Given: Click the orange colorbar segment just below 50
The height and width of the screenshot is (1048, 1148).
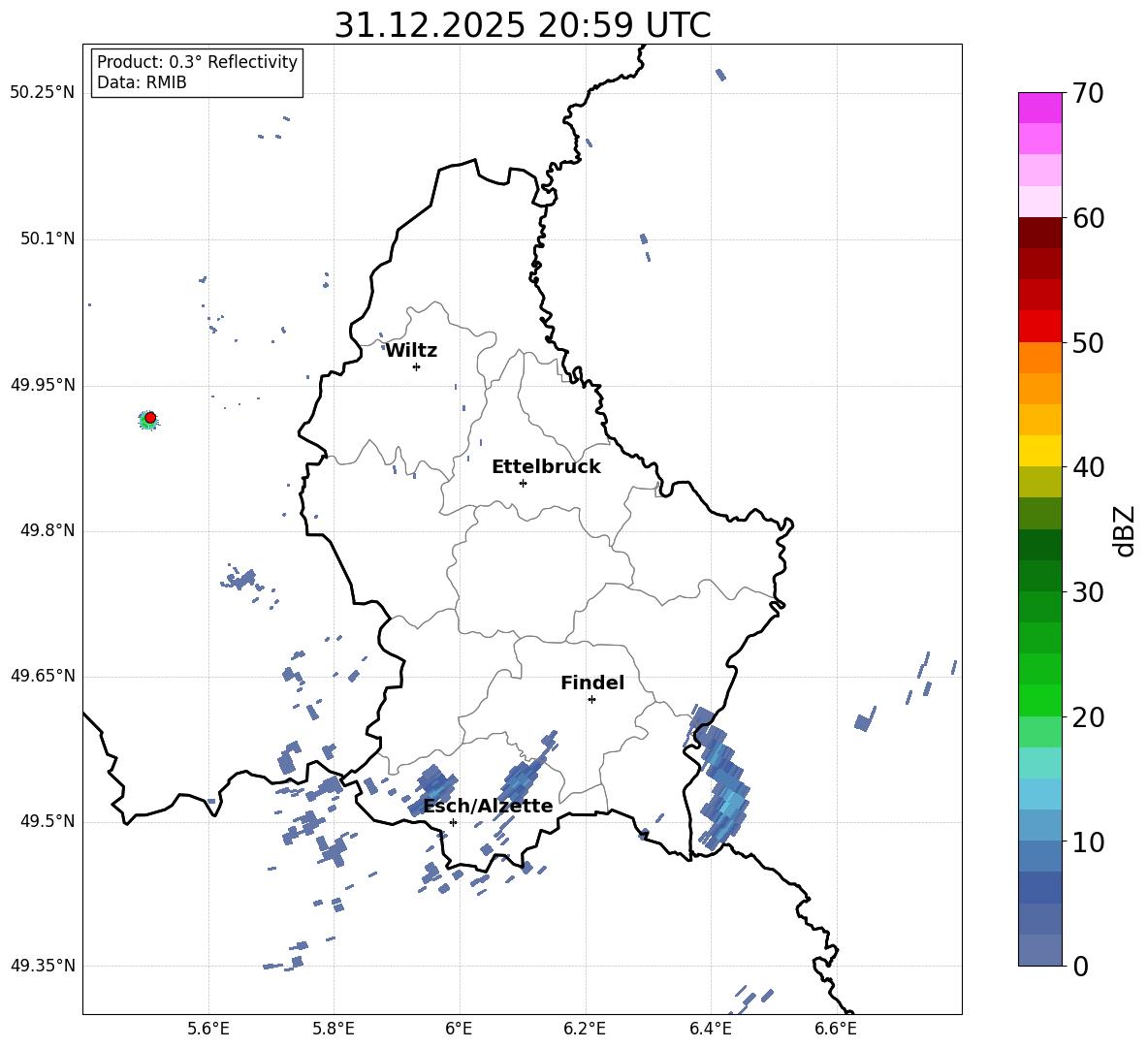Looking at the screenshot, I should [x=1039, y=358].
